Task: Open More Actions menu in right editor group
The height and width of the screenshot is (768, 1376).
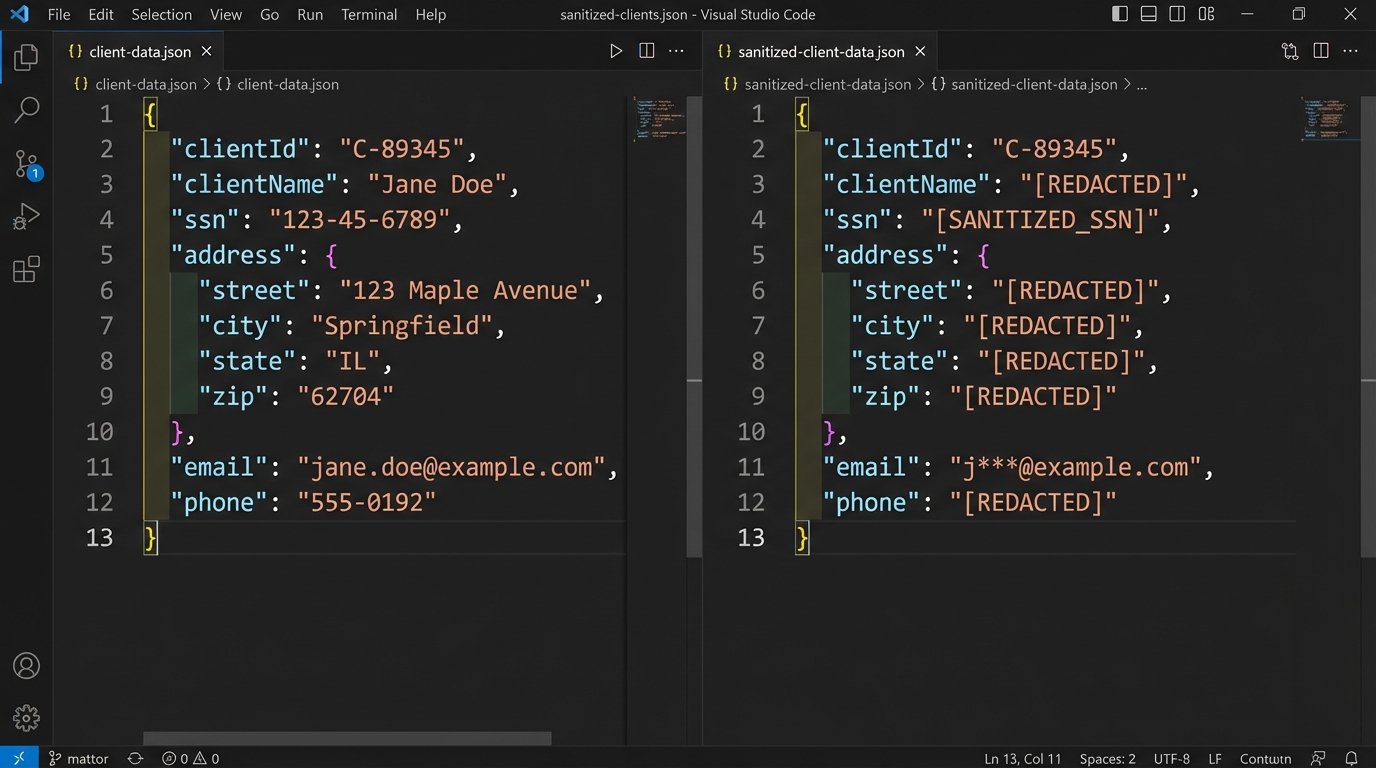Action: (x=1350, y=51)
